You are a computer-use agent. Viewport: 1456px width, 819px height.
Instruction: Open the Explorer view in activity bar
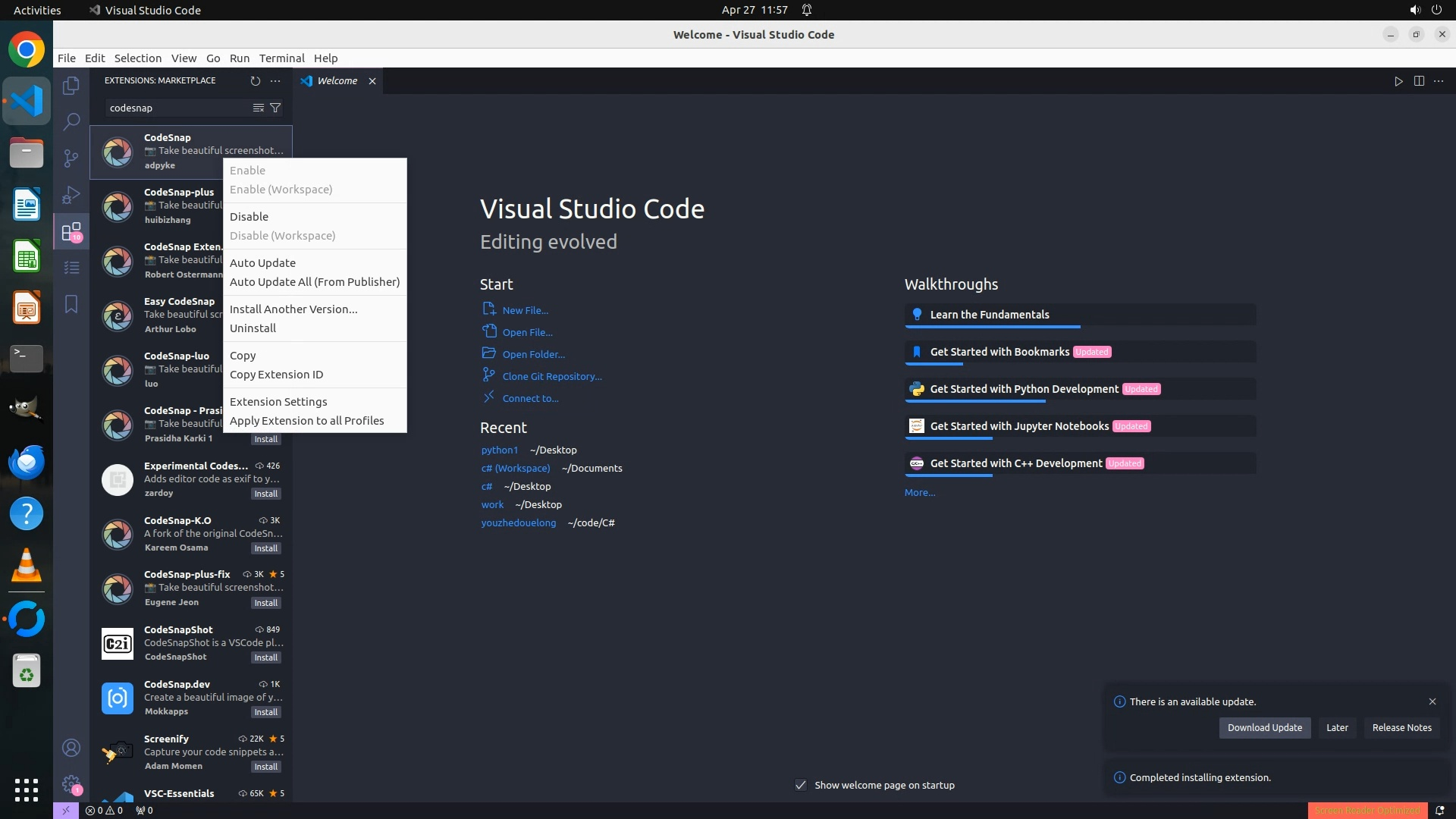point(71,86)
